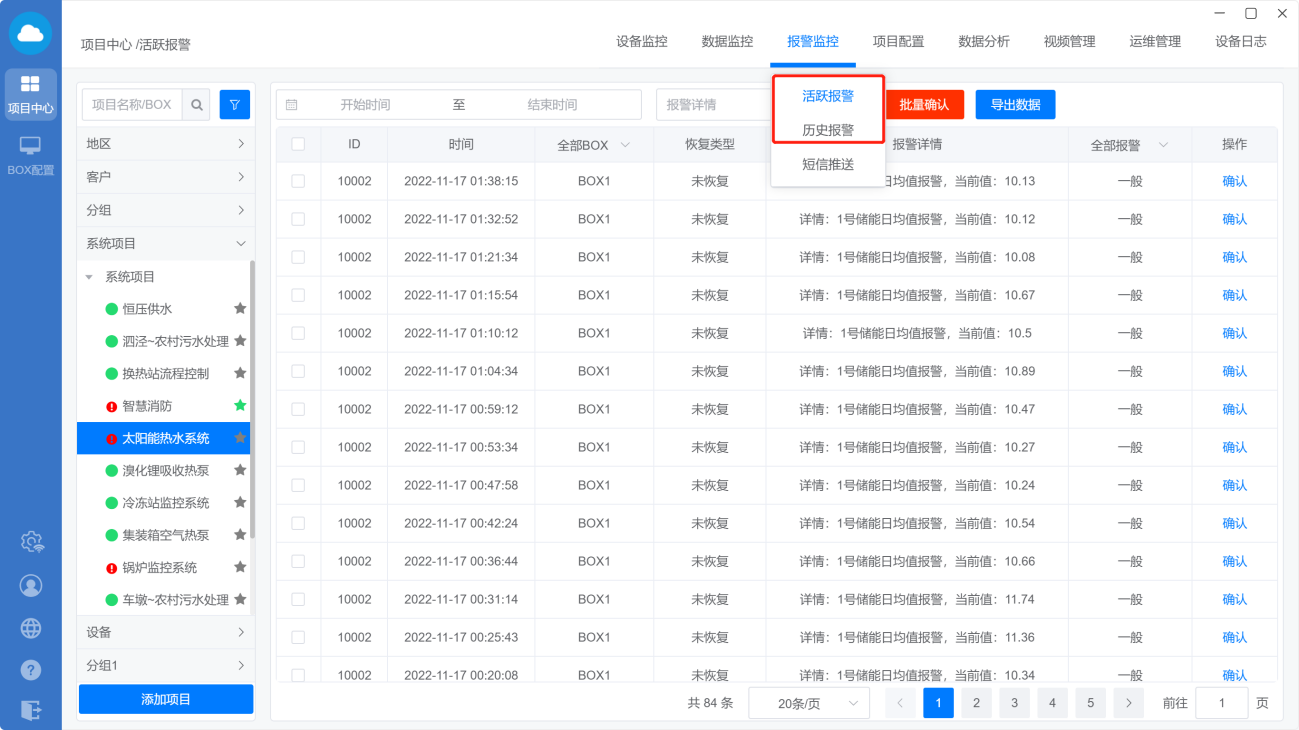This screenshot has height=730, width=1299.
Task: Click the 添加项目 button
Action: tap(166, 700)
